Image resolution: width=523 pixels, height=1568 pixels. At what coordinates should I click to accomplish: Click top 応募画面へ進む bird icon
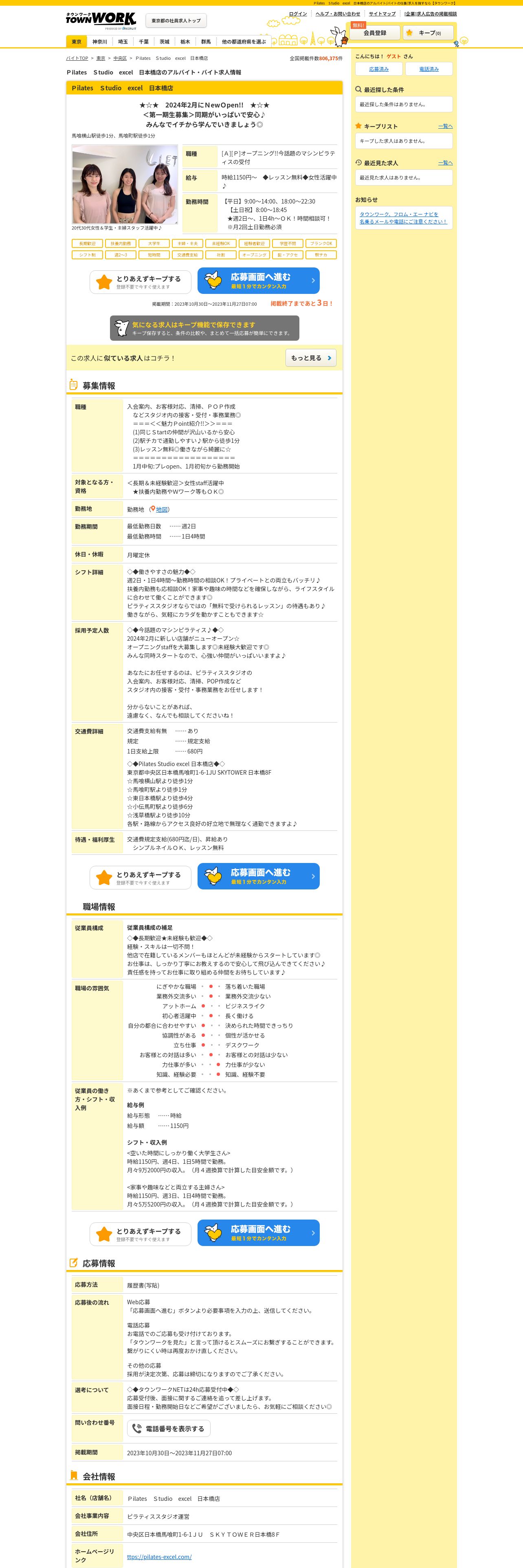[x=213, y=280]
